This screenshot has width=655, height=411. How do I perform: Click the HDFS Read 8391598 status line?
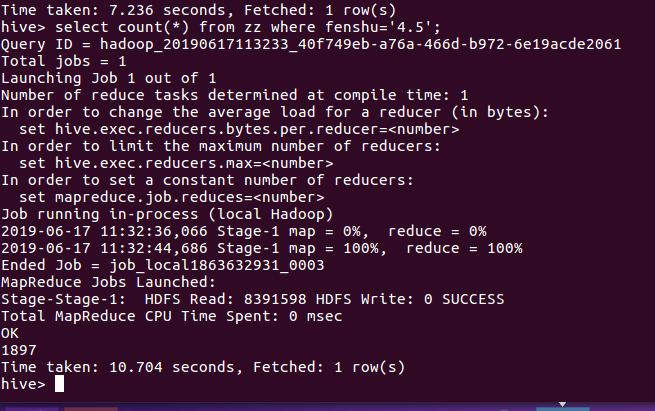pyautogui.click(x=252, y=299)
